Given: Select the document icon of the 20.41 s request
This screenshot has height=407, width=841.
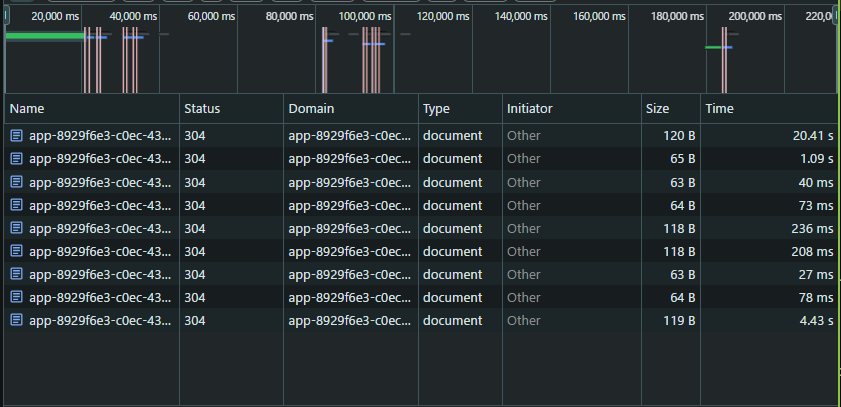Looking at the screenshot, I should 17,136.
